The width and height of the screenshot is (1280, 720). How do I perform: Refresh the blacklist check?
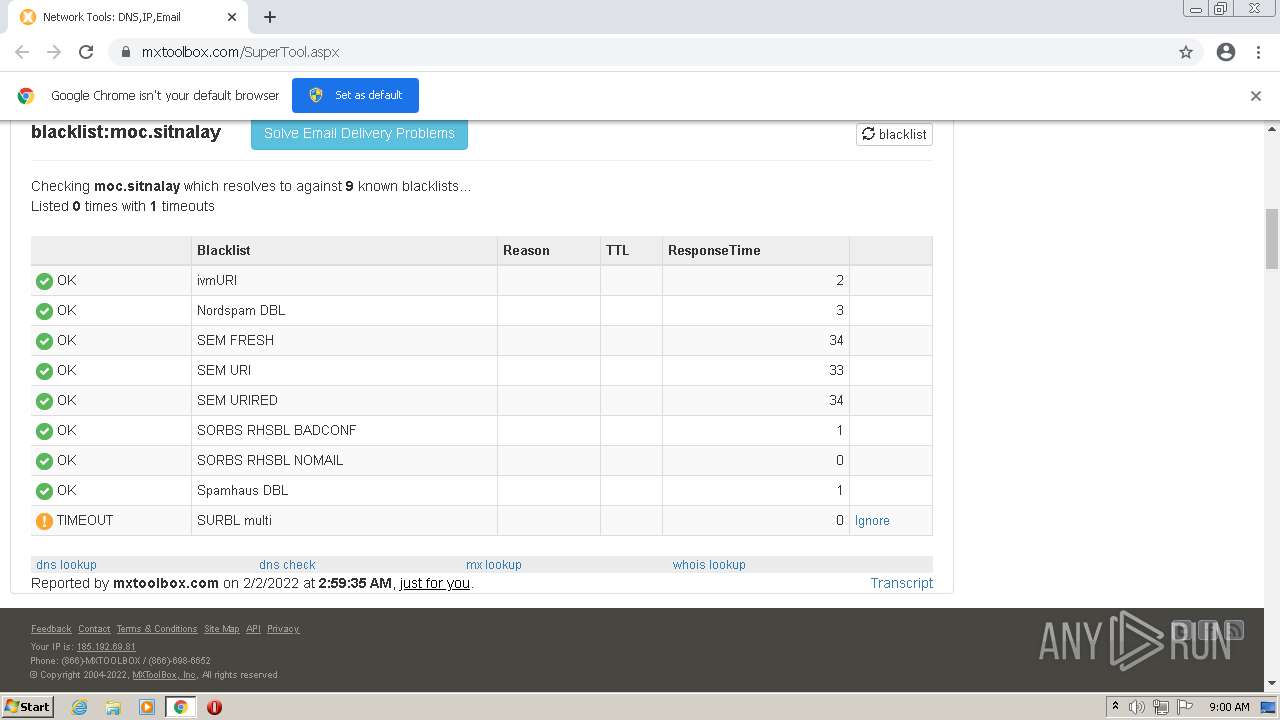coord(894,134)
